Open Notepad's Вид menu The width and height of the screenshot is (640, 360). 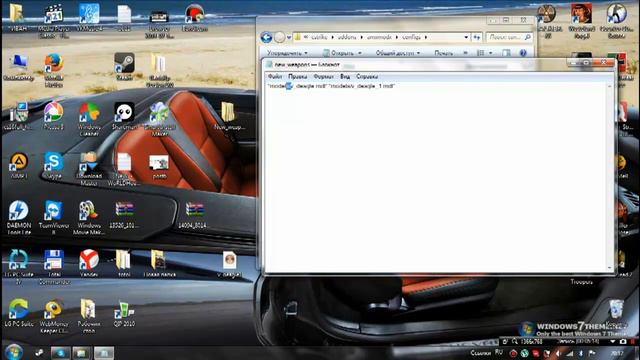click(345, 76)
